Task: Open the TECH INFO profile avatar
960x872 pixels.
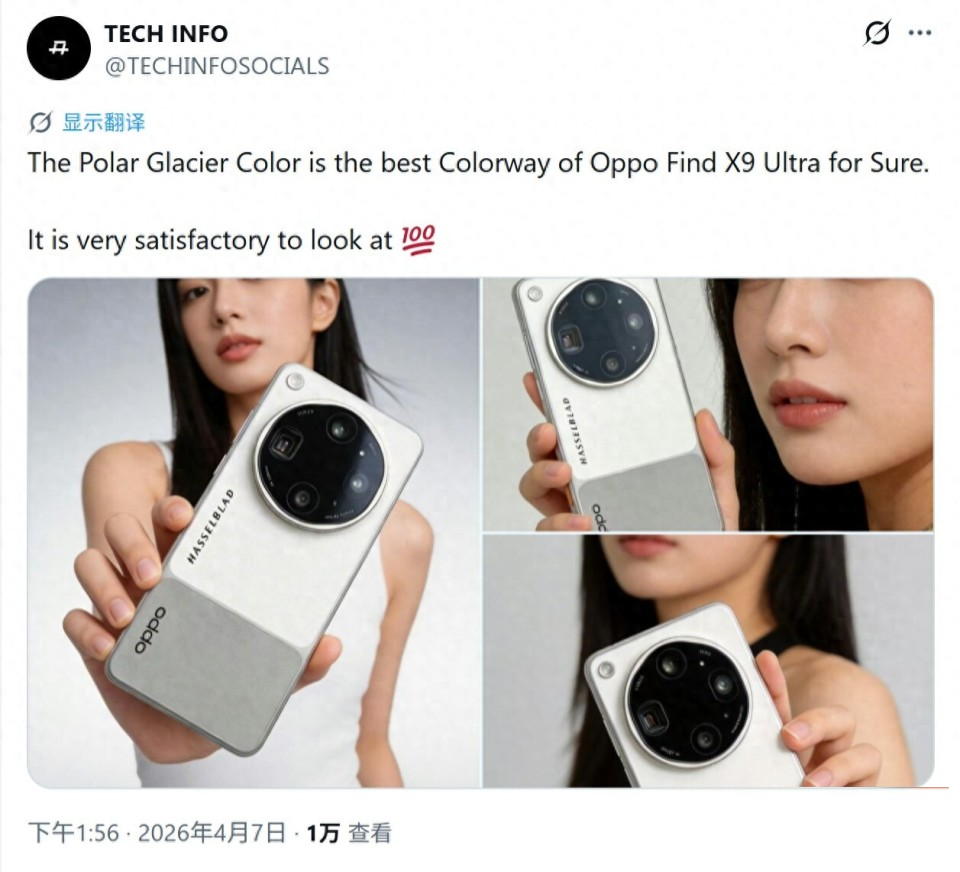Action: [59, 48]
